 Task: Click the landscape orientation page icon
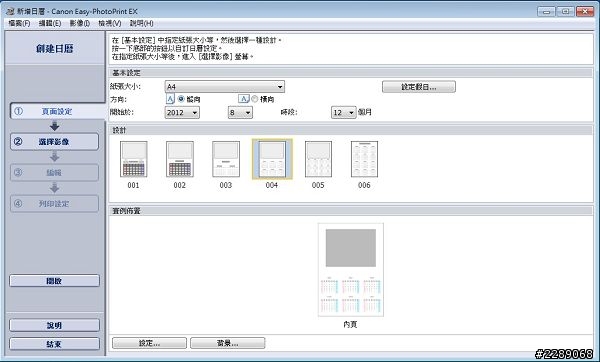[244, 99]
